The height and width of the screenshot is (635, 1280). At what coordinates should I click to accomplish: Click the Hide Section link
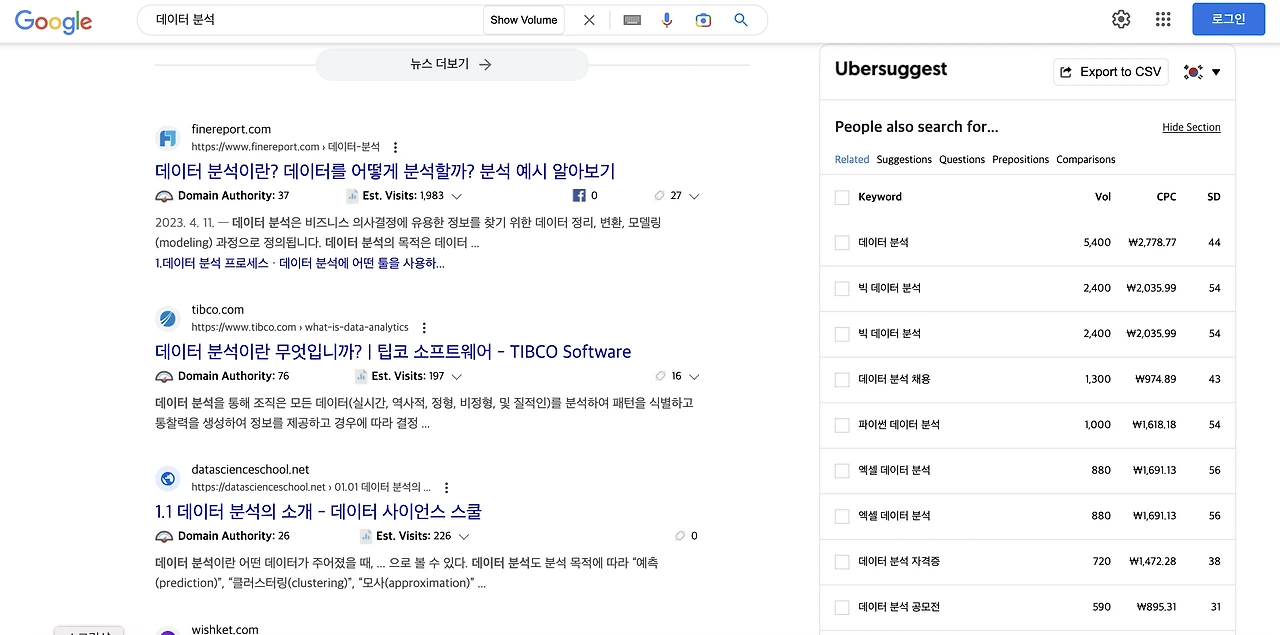pos(1191,127)
